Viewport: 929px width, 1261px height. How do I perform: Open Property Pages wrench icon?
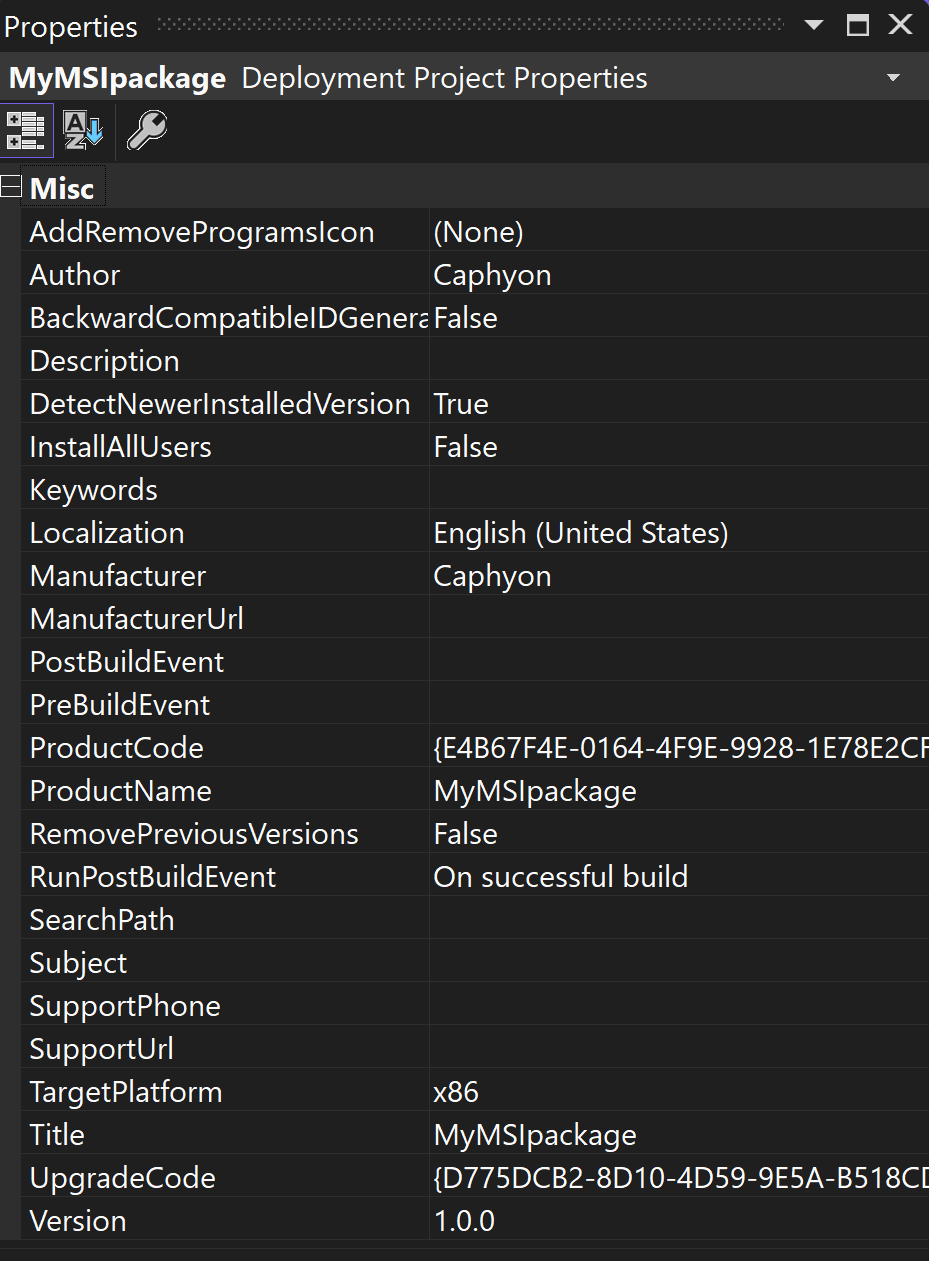[x=147, y=131]
